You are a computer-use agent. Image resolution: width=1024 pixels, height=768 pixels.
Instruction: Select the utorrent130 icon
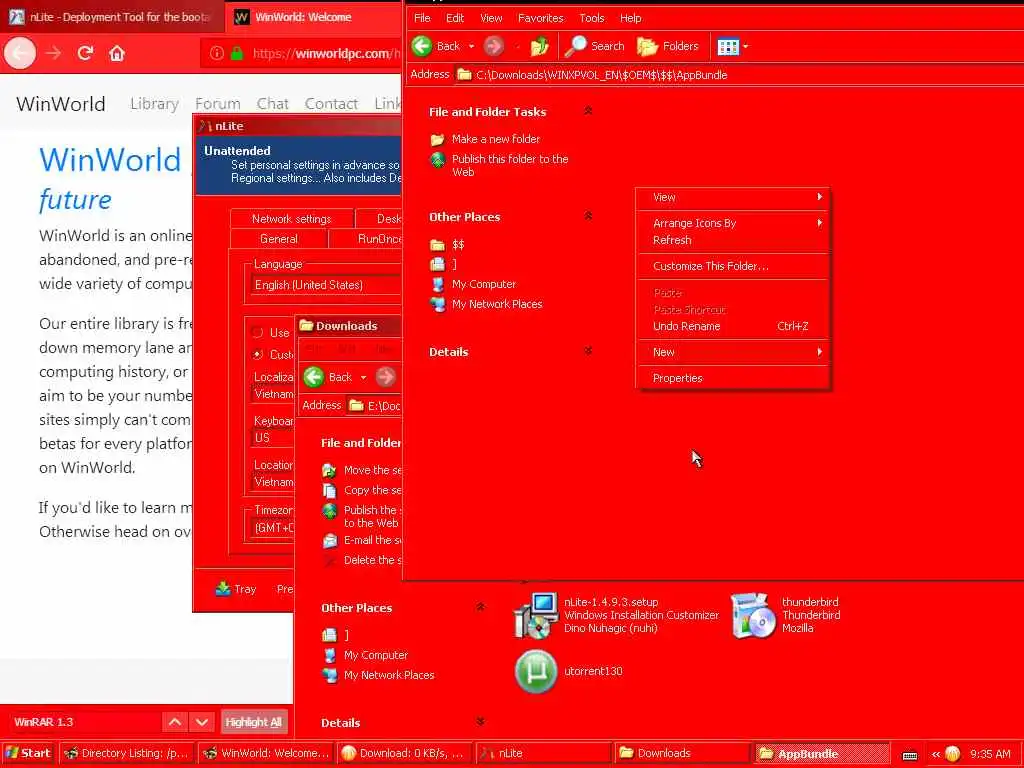pyautogui.click(x=536, y=671)
